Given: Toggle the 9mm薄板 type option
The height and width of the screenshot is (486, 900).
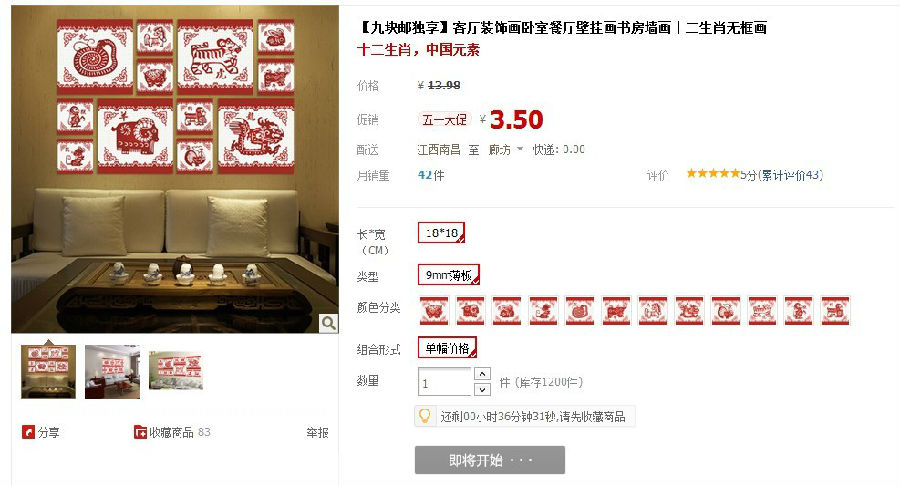Looking at the screenshot, I should coord(448,275).
